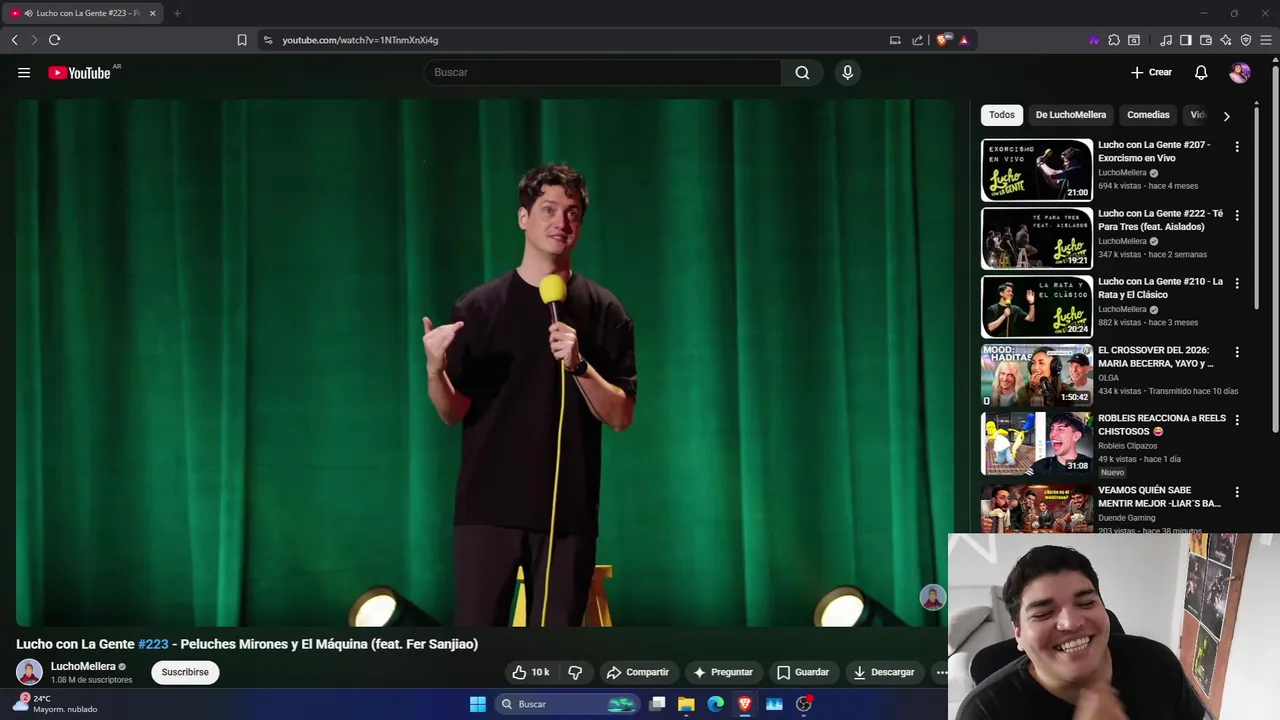Open options menu for #207 Exorcismo en Vivo
This screenshot has width=1280, height=720.
point(1237,147)
